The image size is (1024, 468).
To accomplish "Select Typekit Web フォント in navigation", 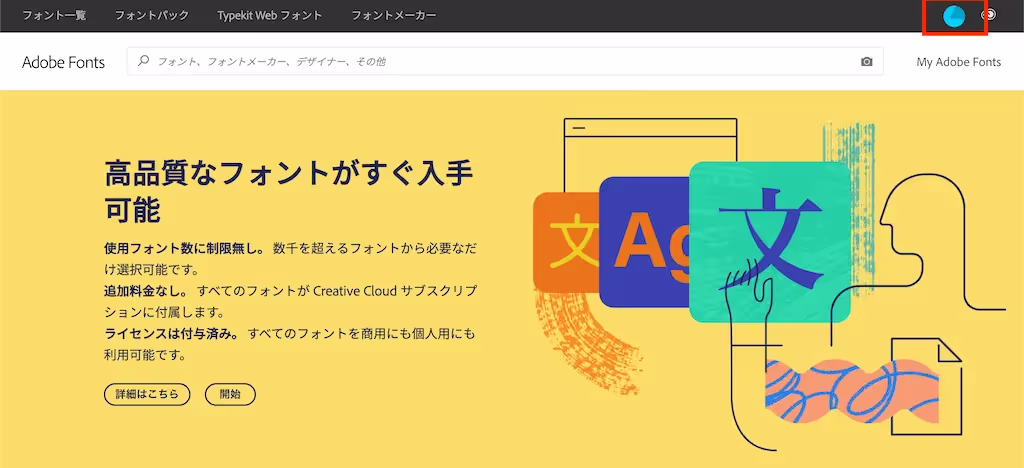I will pos(270,15).
